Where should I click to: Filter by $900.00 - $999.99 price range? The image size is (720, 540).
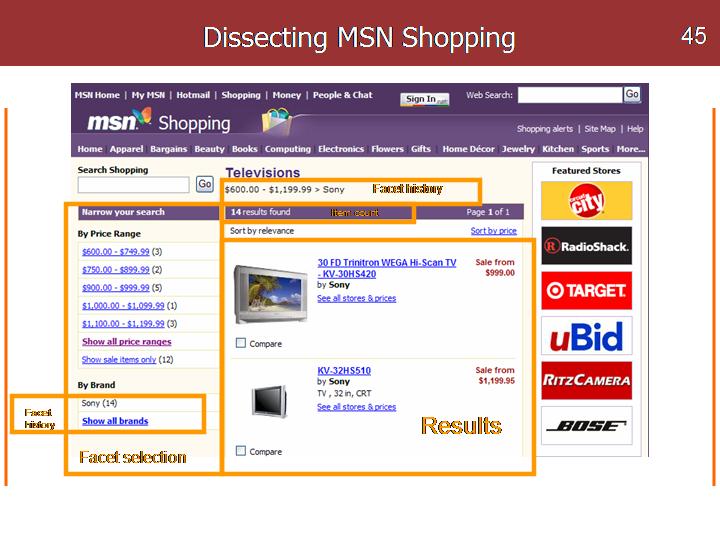click(x=116, y=287)
